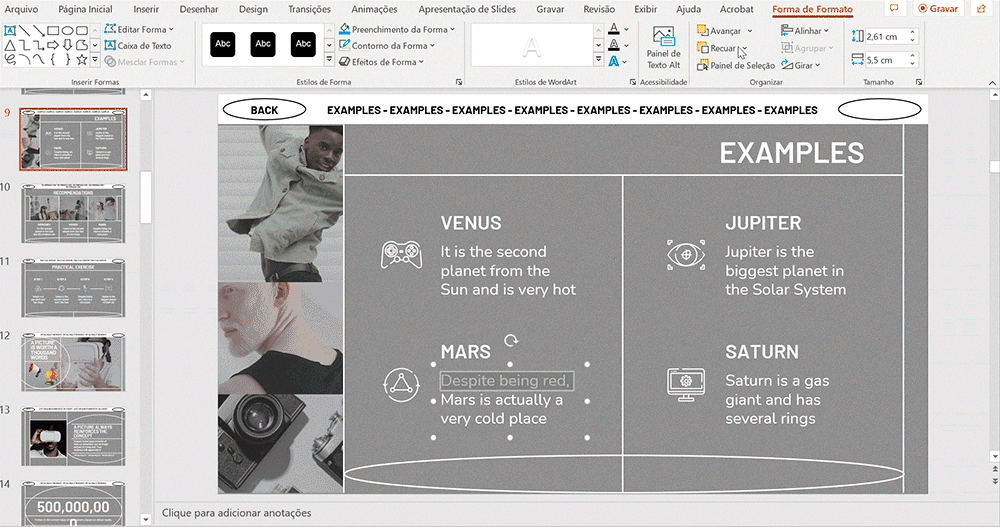1000x527 pixels.
Task: Switch to the Página Inicial tab
Action: pyautogui.click(x=85, y=9)
